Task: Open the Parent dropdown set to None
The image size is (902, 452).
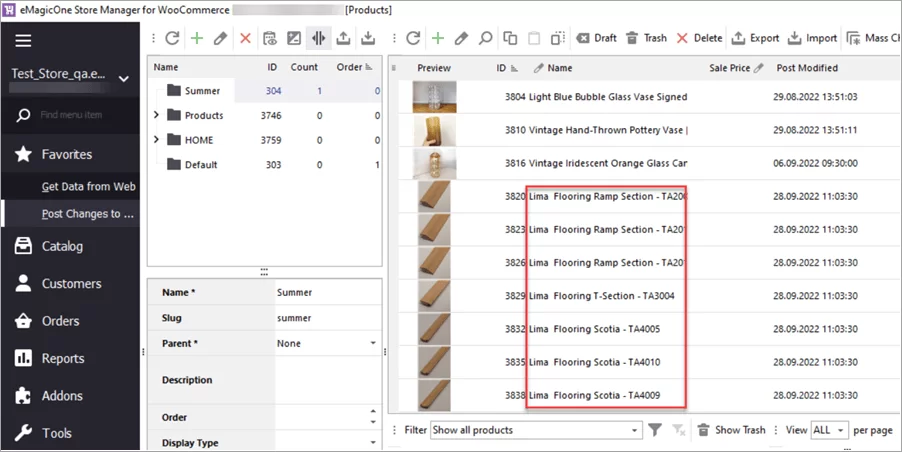Action: 373,343
